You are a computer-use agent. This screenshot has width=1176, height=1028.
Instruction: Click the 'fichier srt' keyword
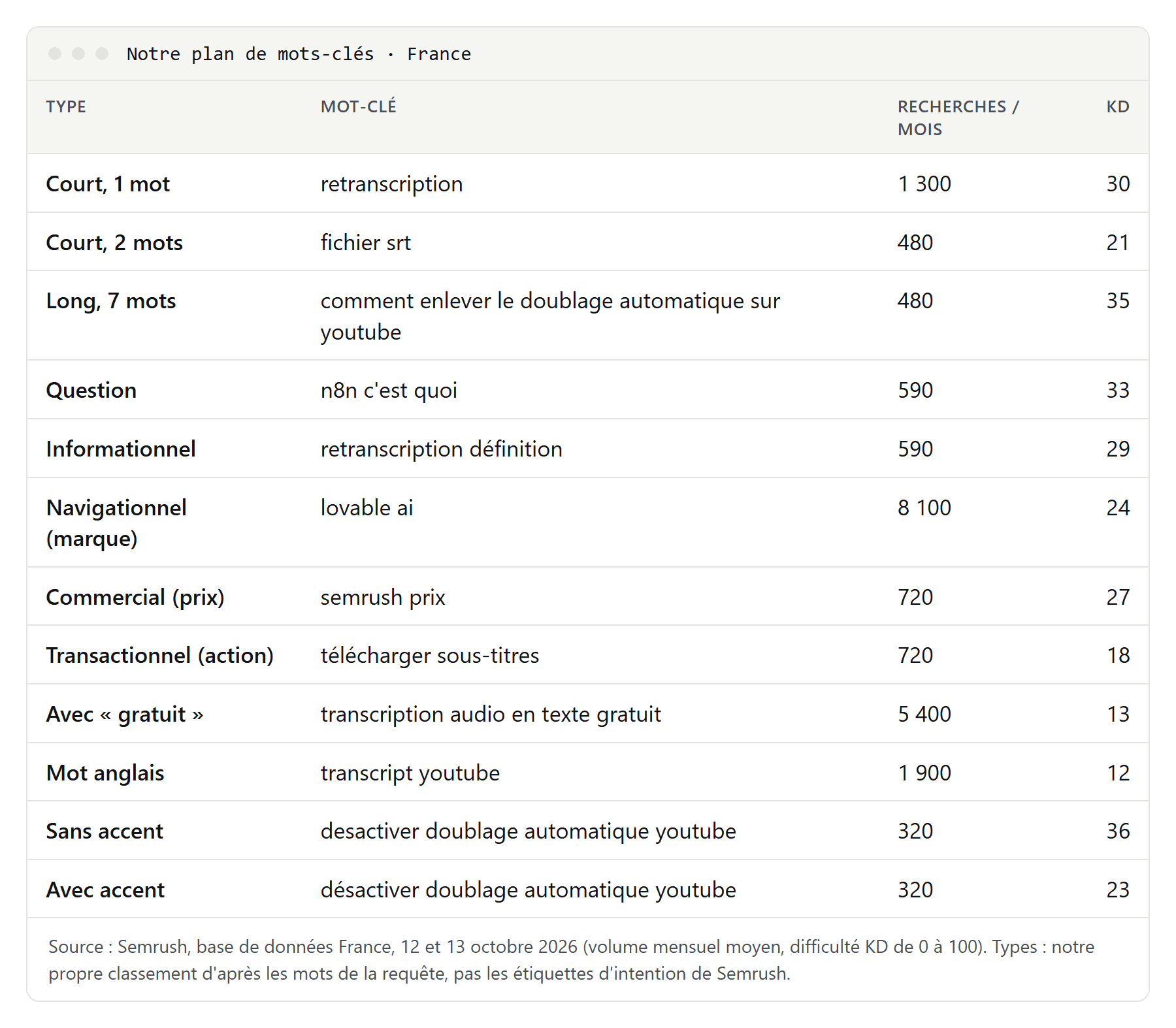pos(365,242)
